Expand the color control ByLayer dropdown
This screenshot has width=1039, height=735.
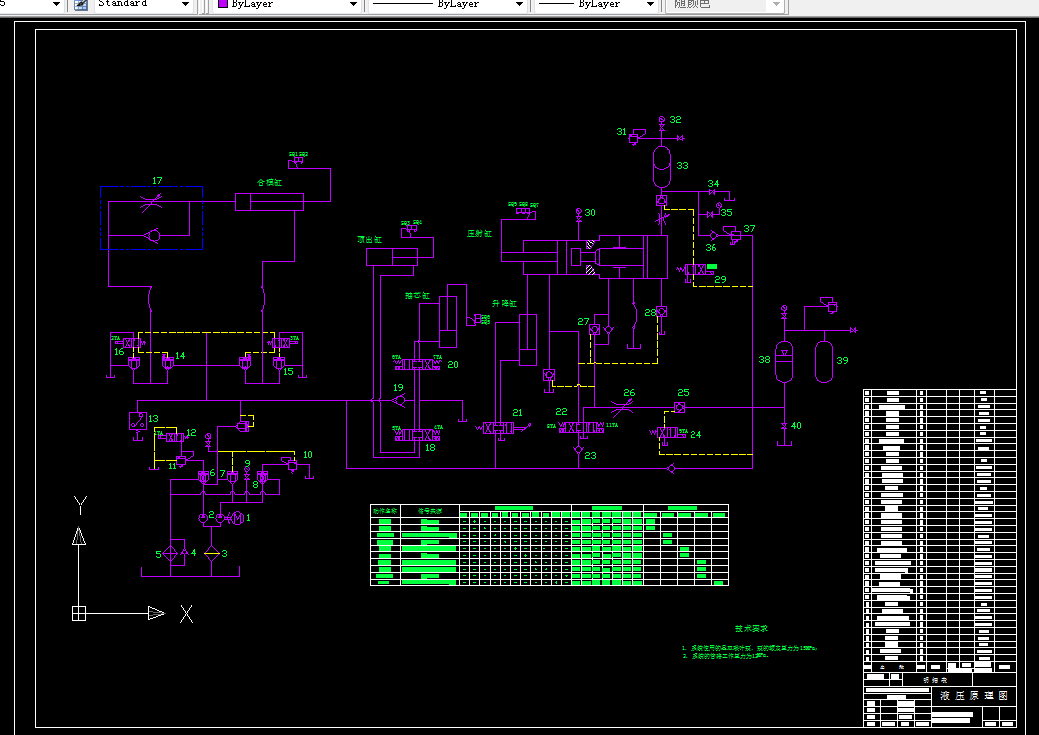(x=353, y=5)
